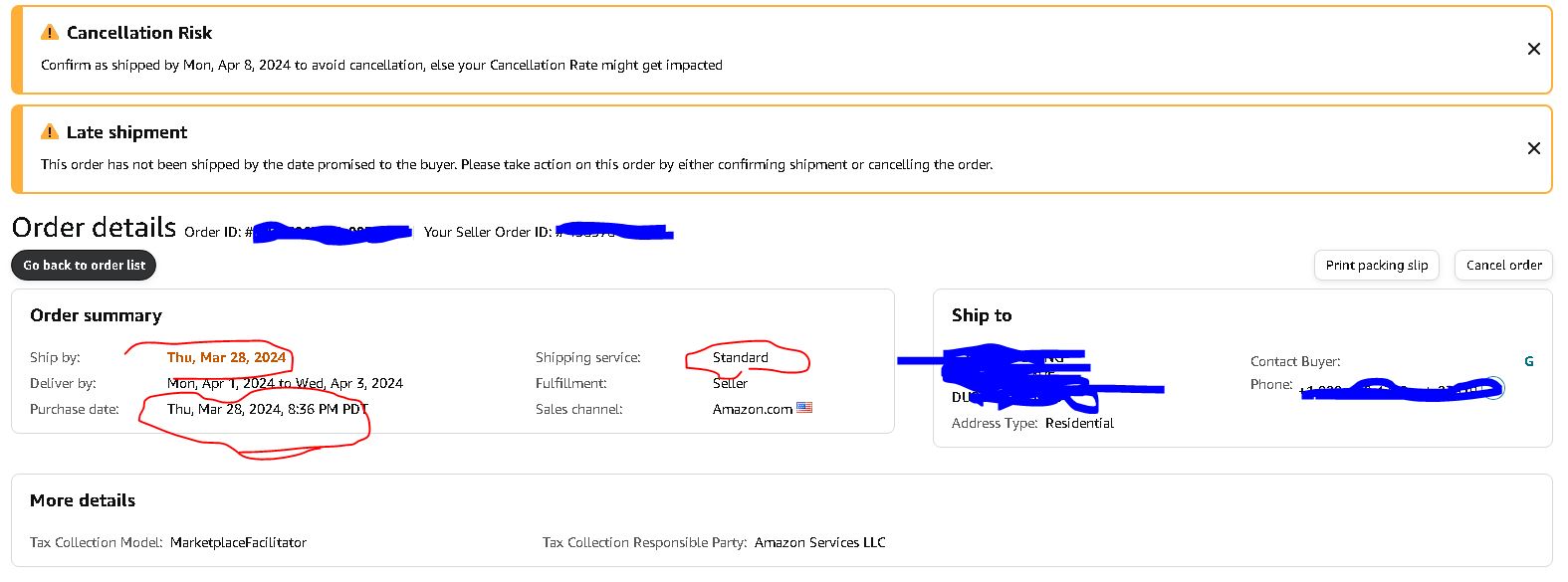The height and width of the screenshot is (582, 1568).
Task: Go back to order list
Action: [x=85, y=266]
